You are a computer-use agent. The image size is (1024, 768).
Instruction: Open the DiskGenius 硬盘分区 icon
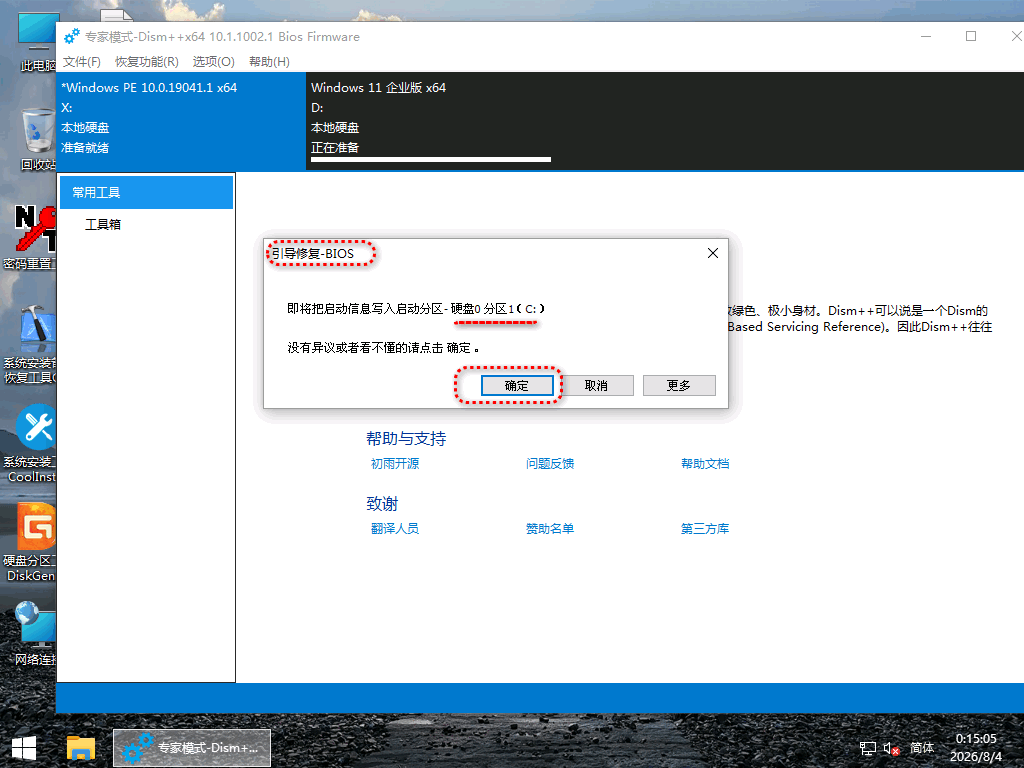click(31, 543)
